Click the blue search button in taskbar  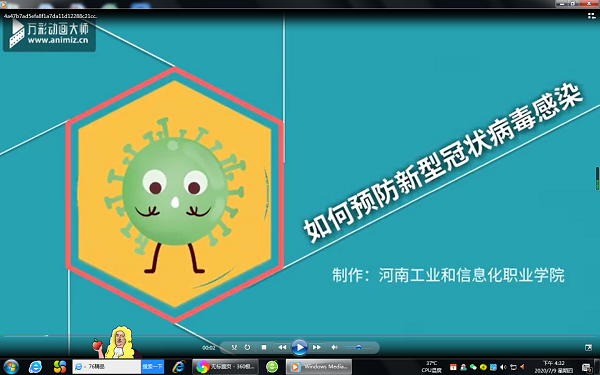(x=152, y=367)
